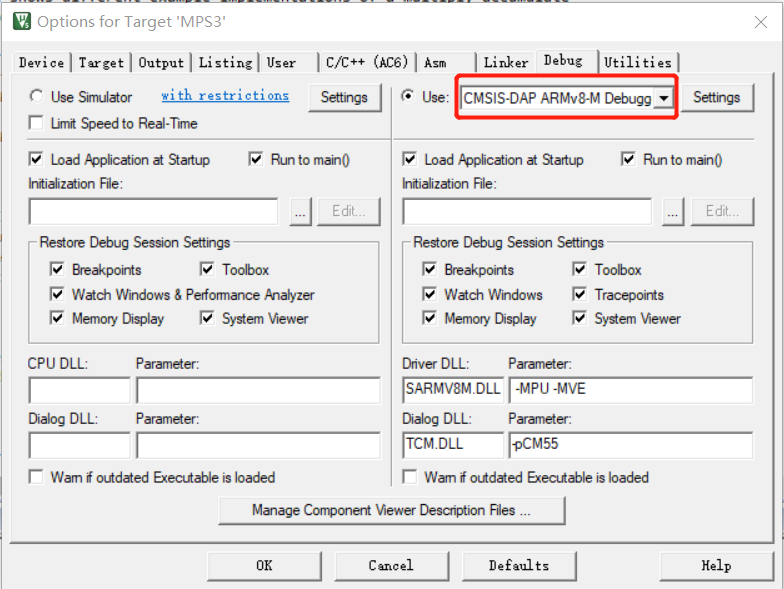Screen dimensions: 784x589
Task: Open the C/C++ (AC6) tab
Action: (x=367, y=63)
